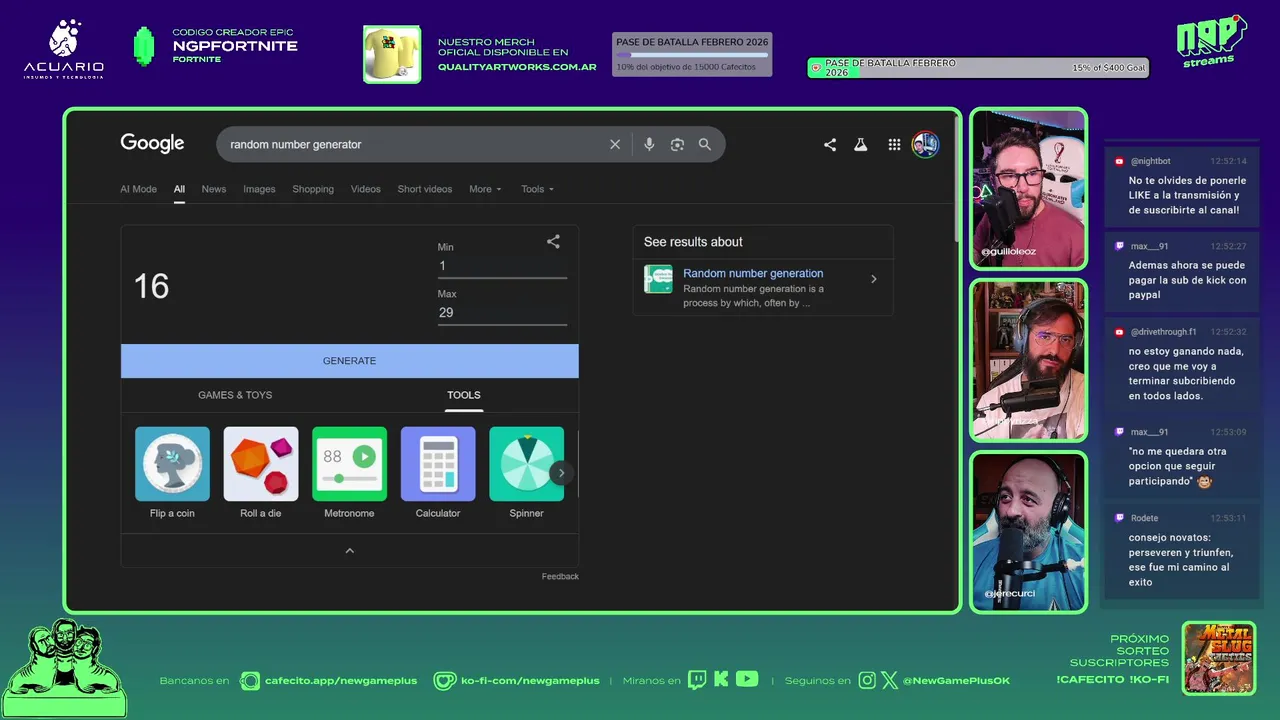Click the generated number 16
1280x720 pixels.
pyautogui.click(x=152, y=287)
